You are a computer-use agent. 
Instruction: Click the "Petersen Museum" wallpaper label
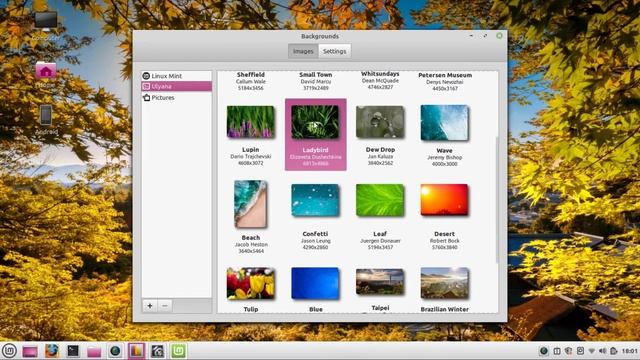click(x=445, y=75)
